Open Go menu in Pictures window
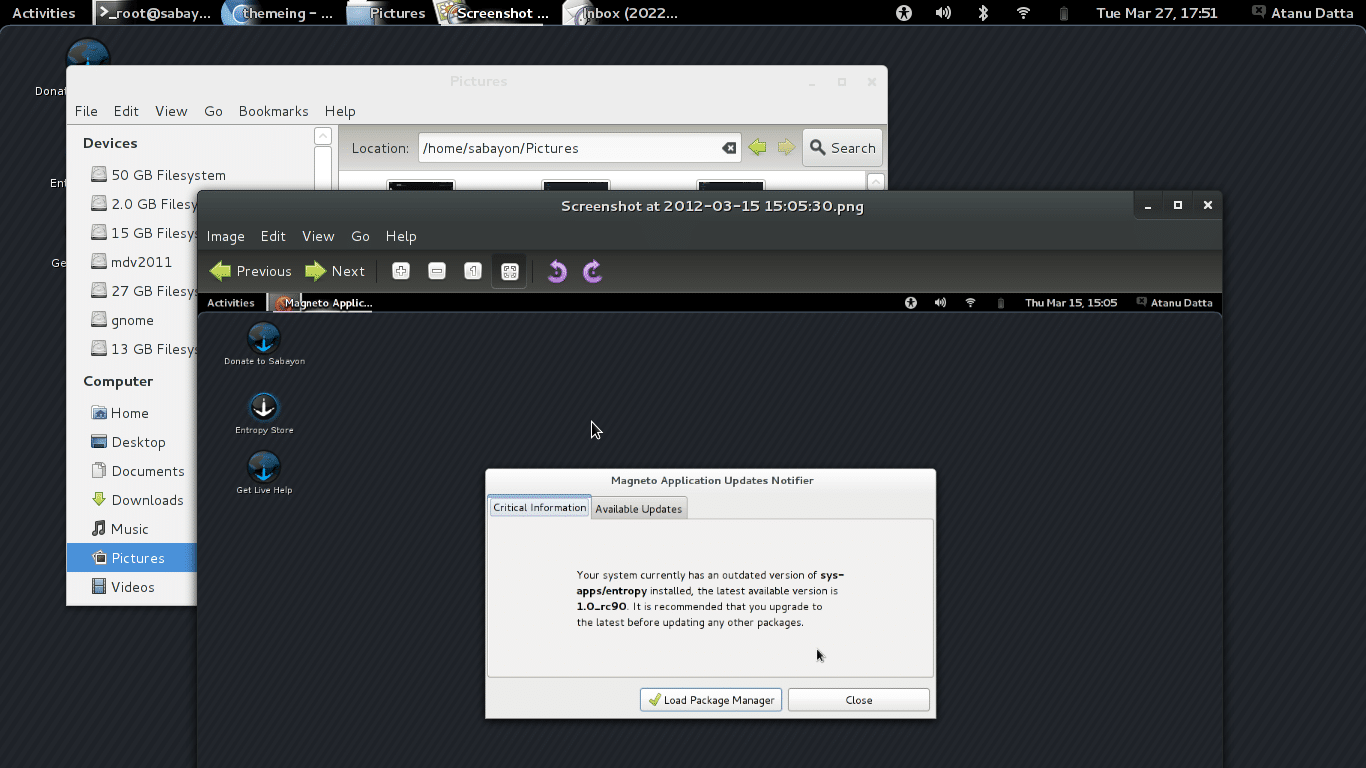 [x=213, y=111]
